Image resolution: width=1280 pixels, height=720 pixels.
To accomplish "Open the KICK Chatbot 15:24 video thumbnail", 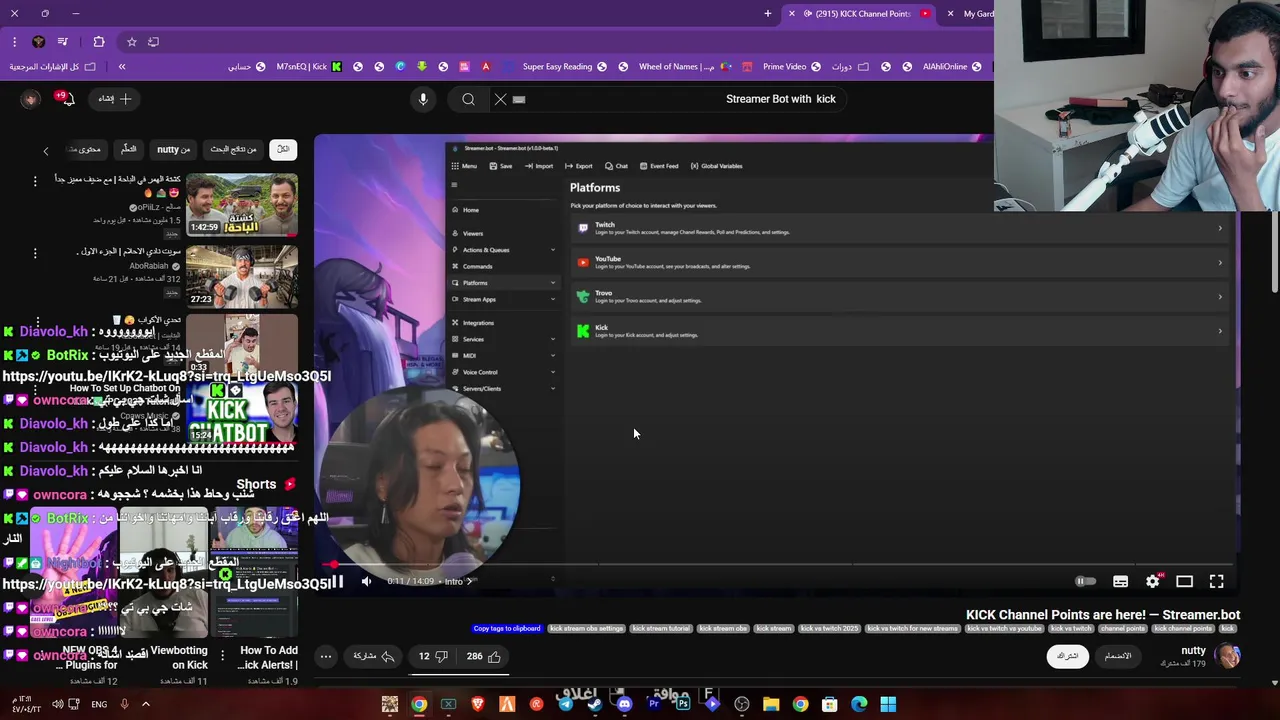I will pos(241,412).
